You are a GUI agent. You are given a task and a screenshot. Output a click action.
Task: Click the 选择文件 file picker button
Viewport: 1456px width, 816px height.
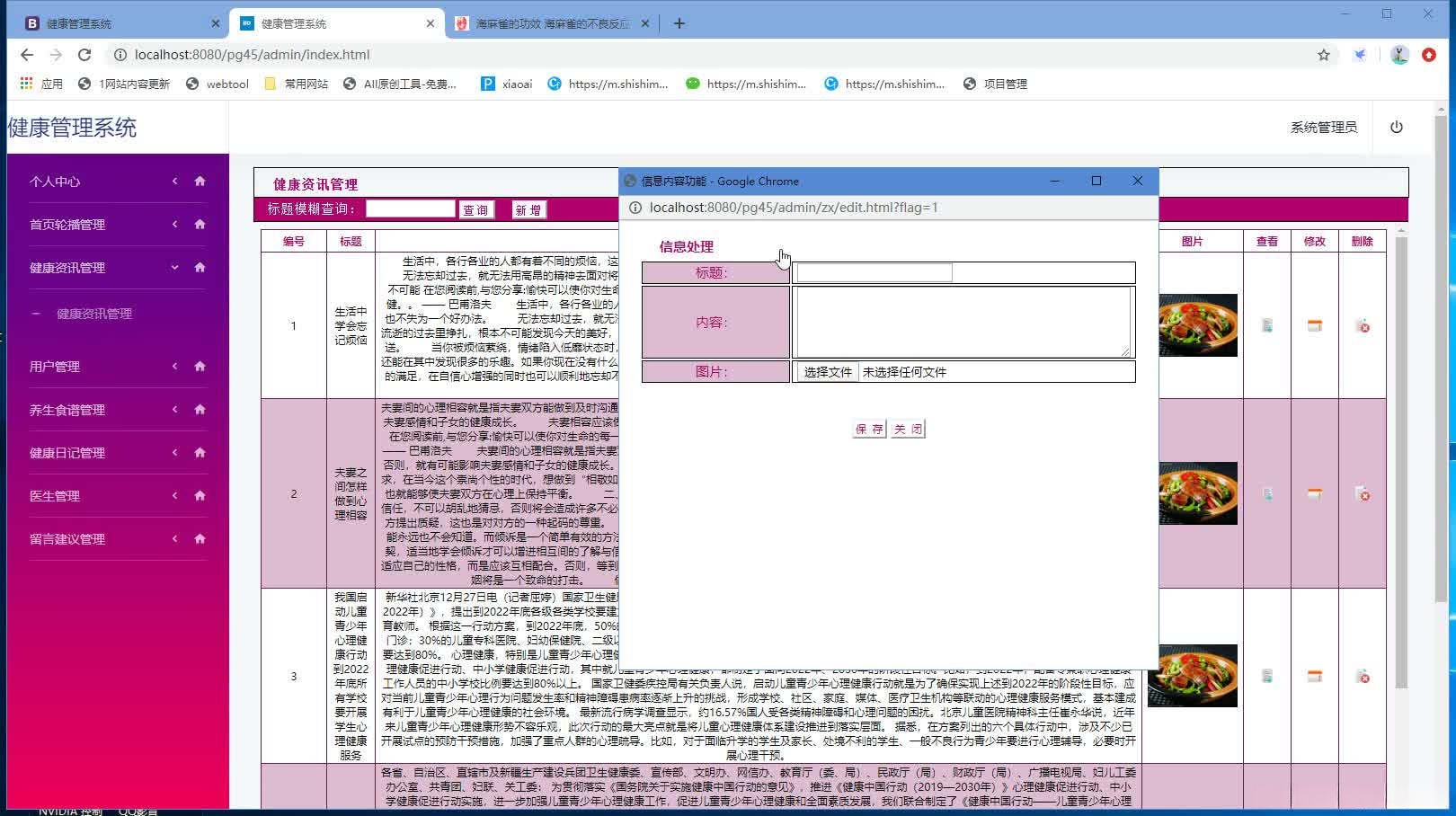pos(825,371)
